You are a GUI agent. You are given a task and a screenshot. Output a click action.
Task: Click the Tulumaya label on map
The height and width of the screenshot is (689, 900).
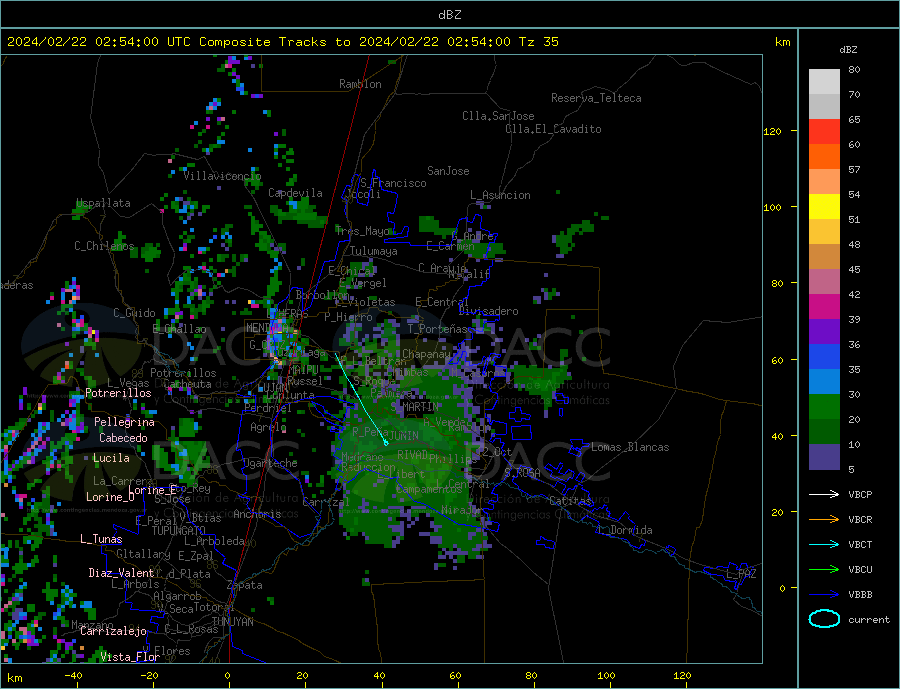click(x=374, y=251)
